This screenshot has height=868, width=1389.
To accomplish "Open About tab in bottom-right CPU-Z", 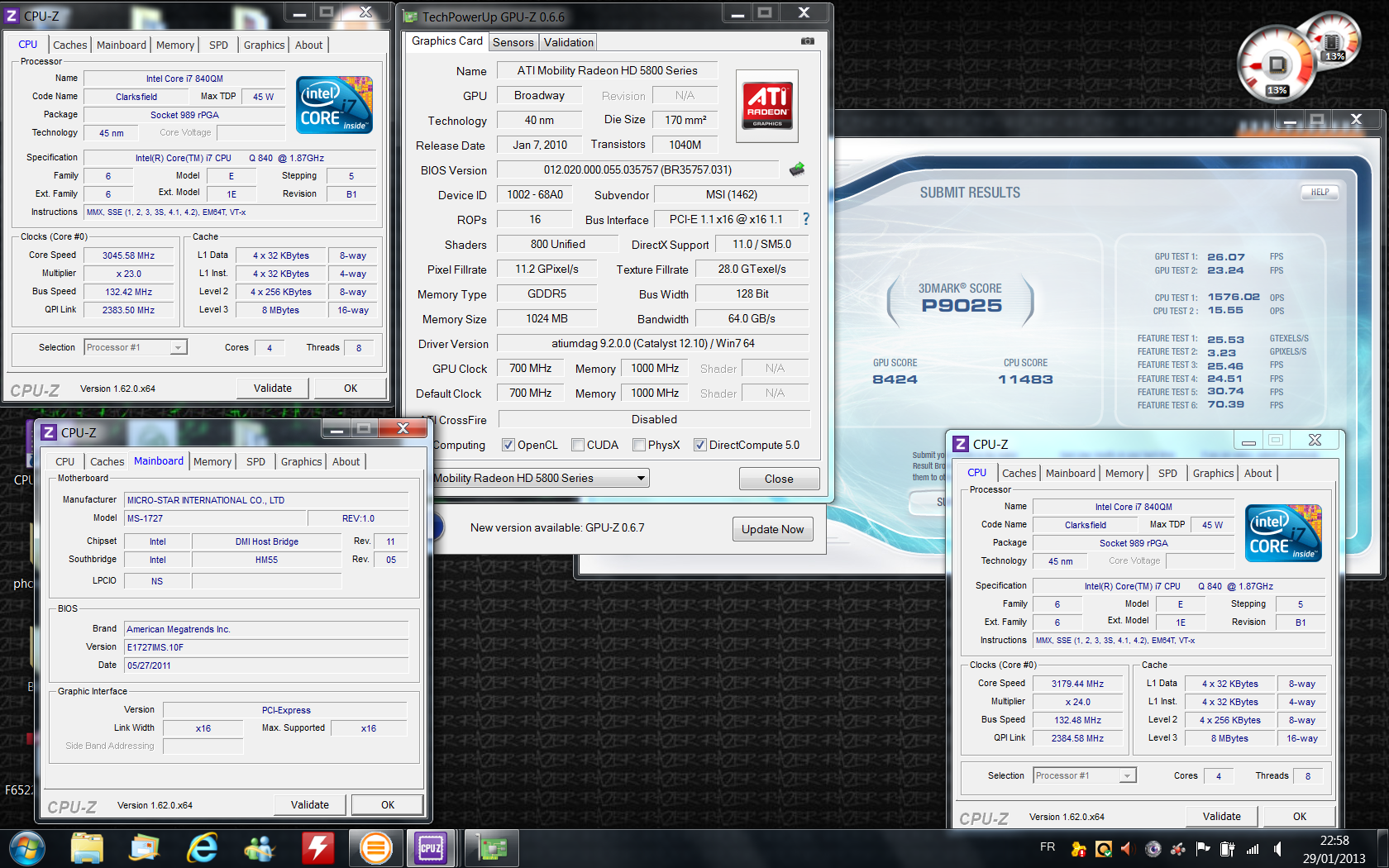I will click(x=1258, y=473).
